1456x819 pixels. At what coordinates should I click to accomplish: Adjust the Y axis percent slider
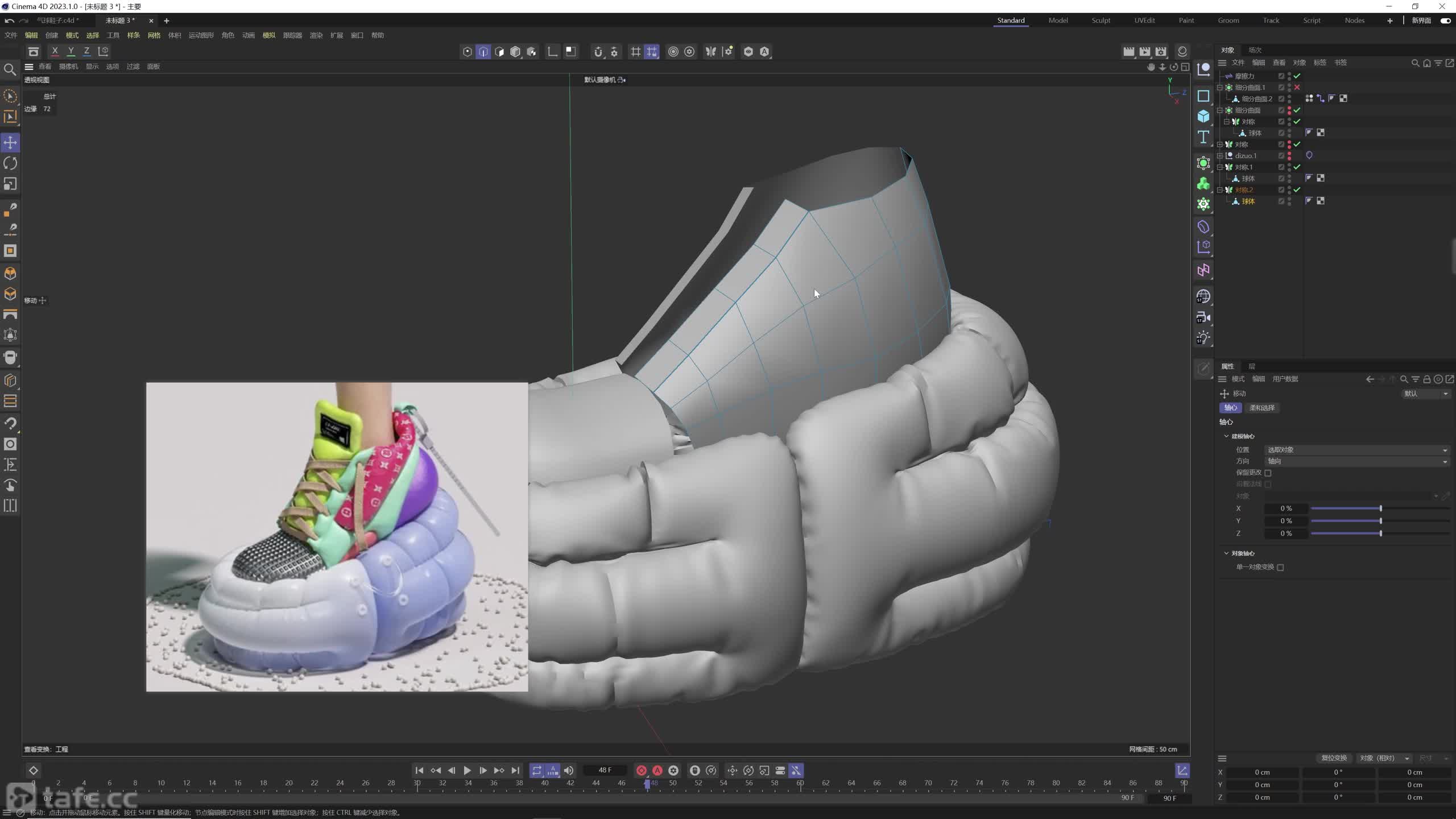click(1380, 521)
